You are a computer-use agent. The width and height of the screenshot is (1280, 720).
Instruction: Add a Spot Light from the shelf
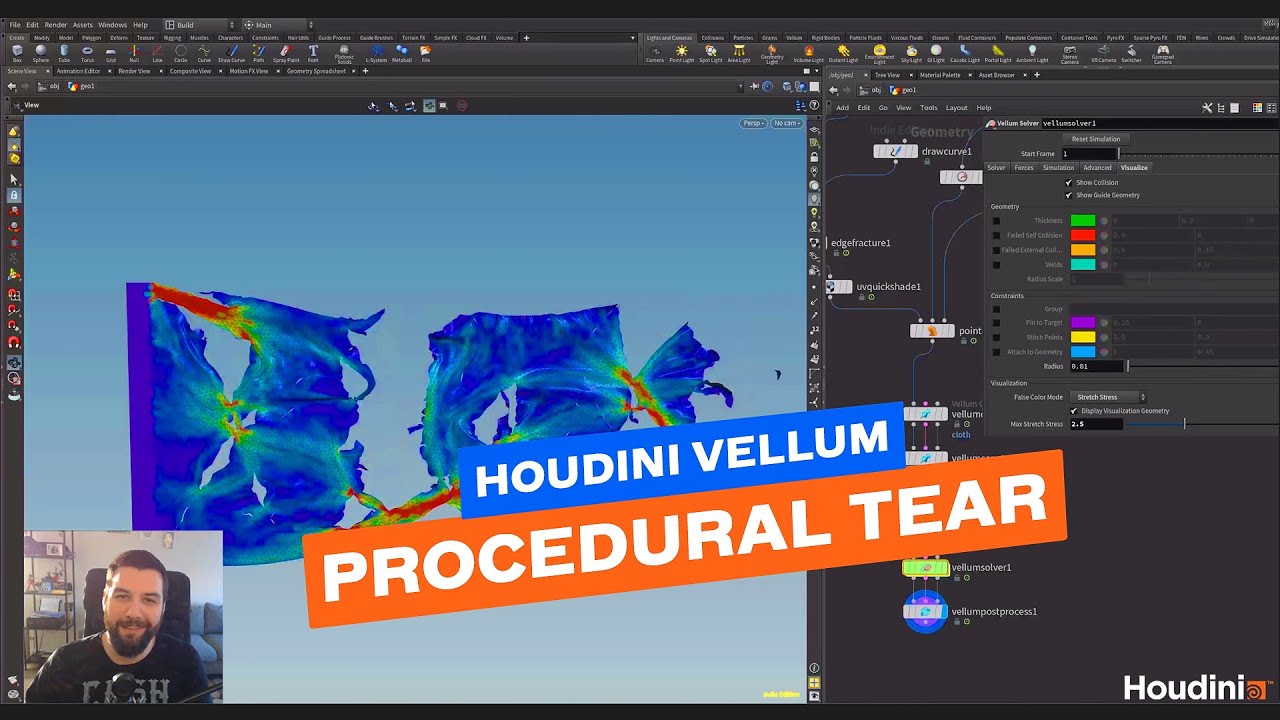711,53
